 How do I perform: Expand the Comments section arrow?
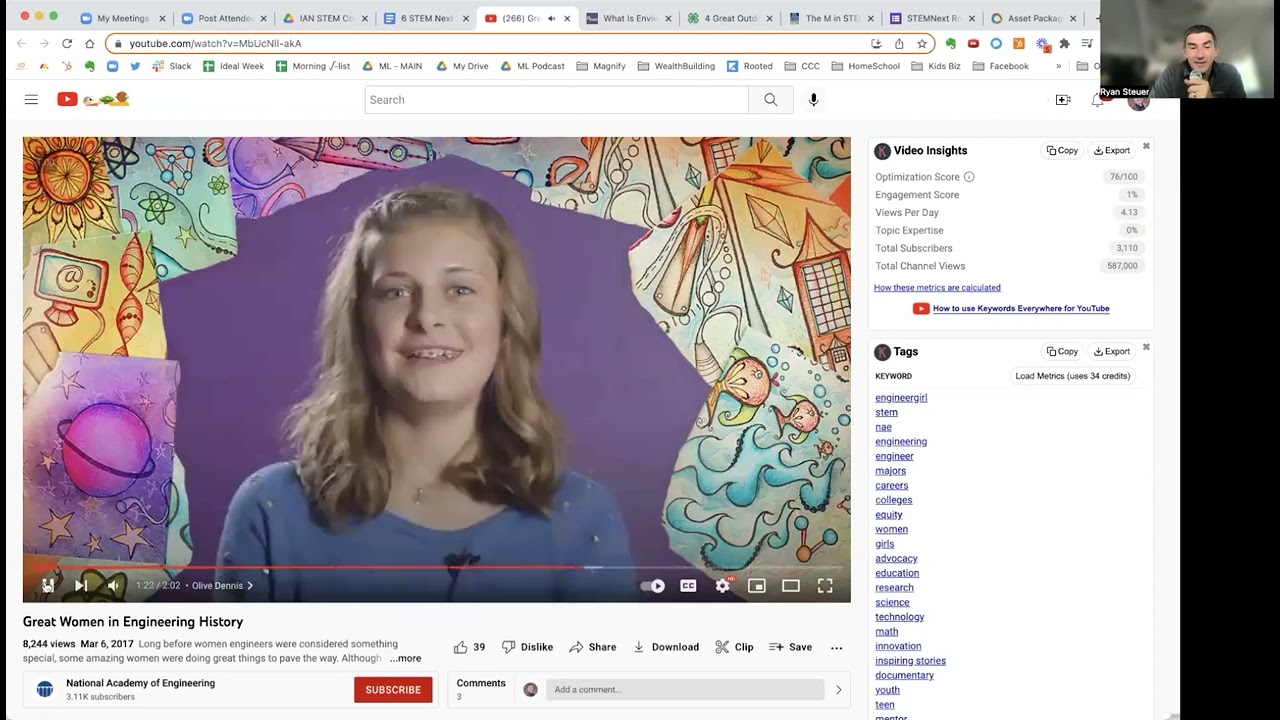(838, 690)
